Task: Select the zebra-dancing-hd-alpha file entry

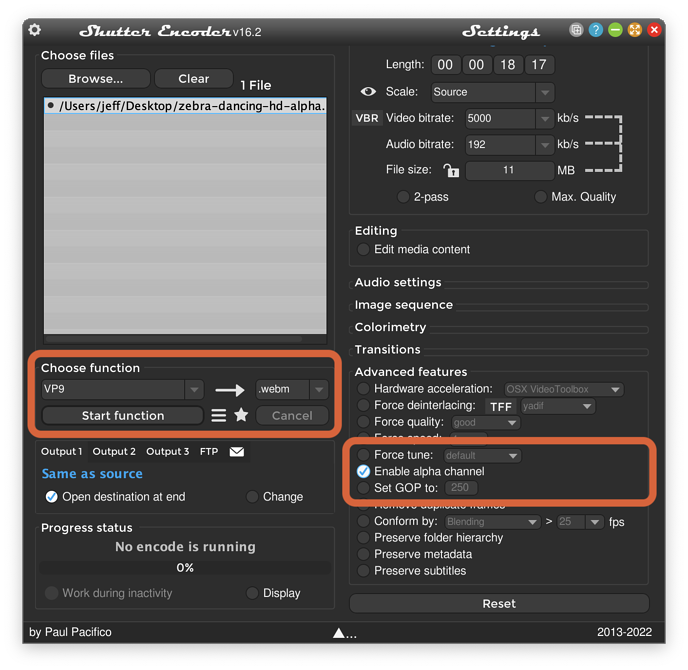Action: [185, 106]
